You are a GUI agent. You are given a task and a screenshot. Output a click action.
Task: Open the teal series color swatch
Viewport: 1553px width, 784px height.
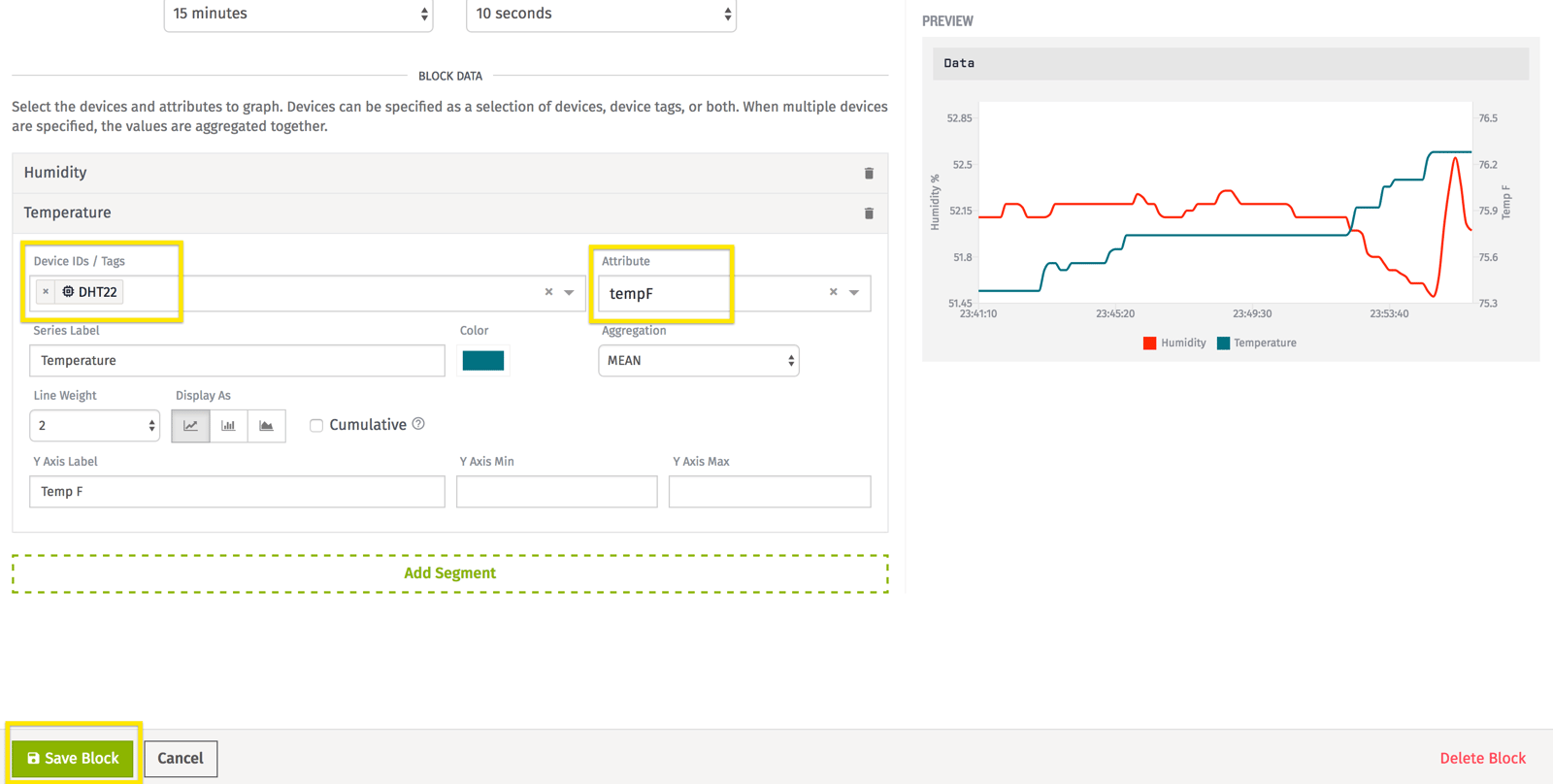click(482, 361)
